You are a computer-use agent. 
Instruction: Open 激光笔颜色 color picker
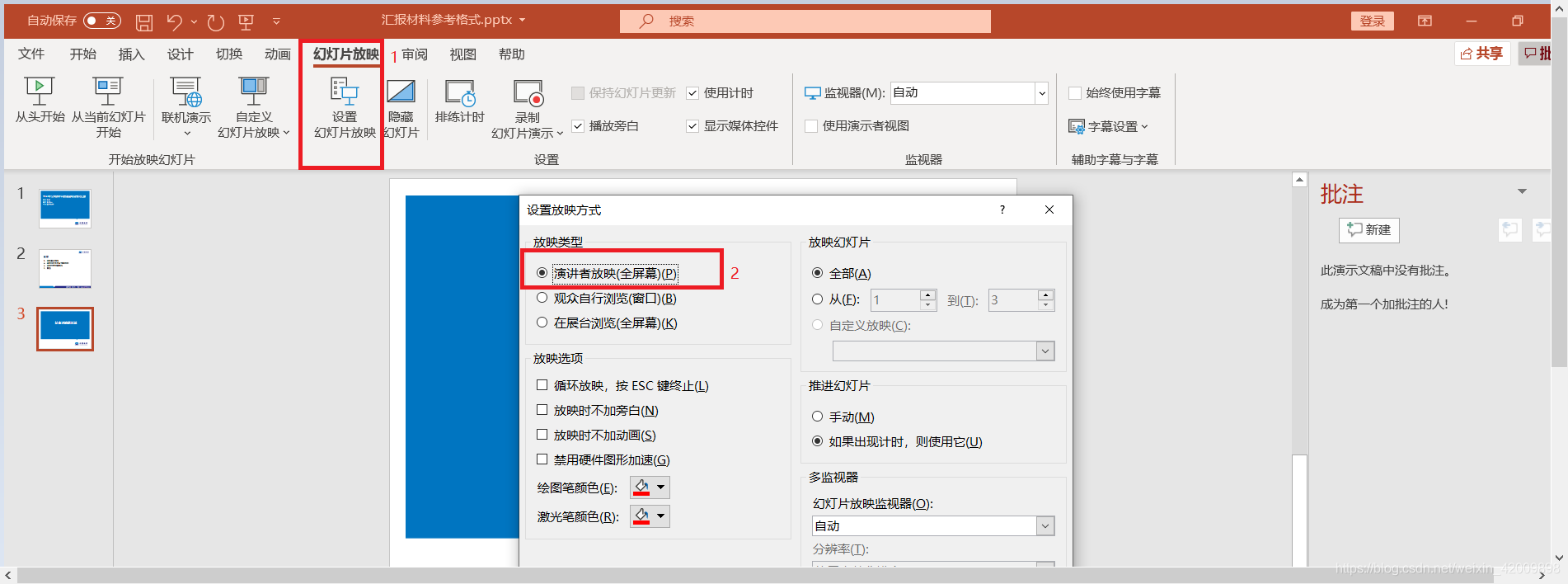tap(650, 516)
